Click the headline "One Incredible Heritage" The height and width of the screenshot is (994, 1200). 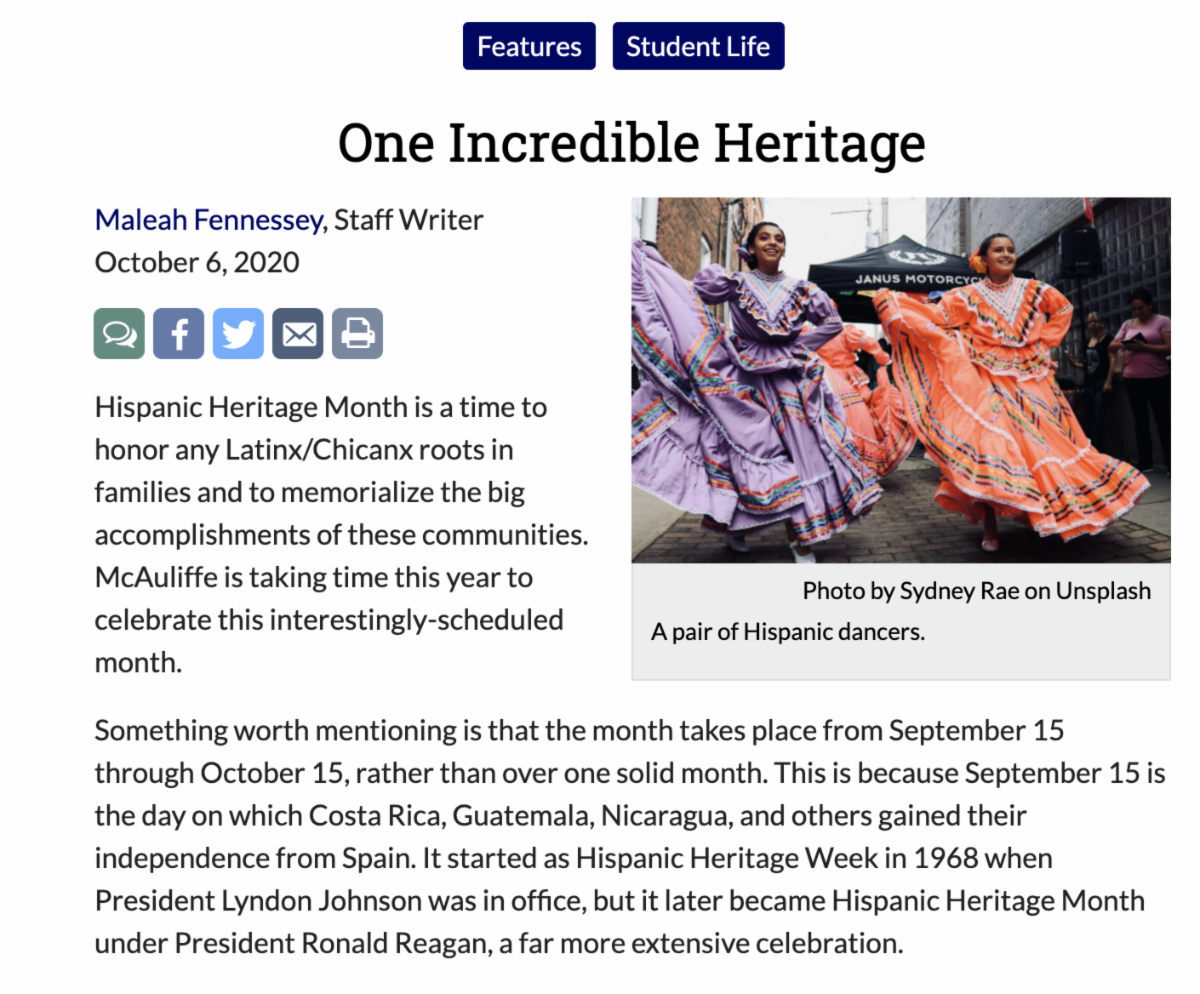tap(631, 142)
